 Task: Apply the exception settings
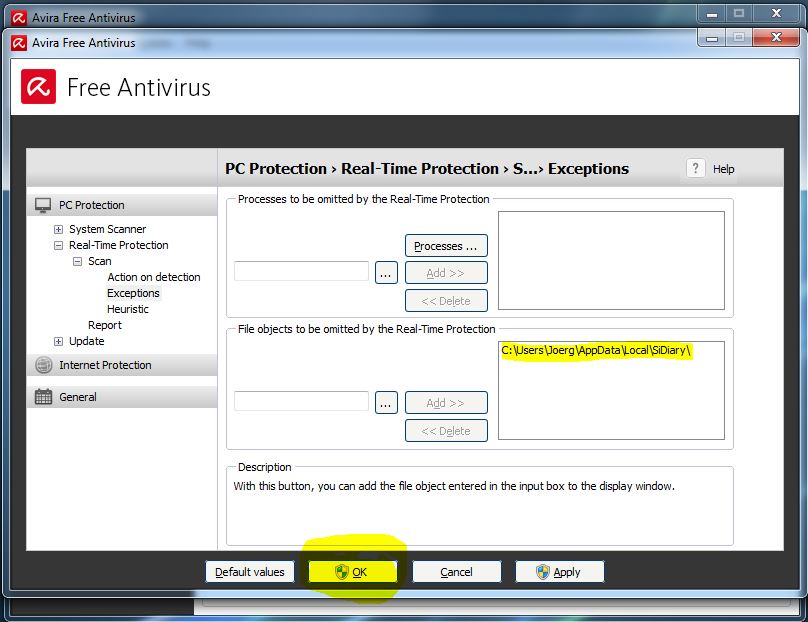pos(559,571)
